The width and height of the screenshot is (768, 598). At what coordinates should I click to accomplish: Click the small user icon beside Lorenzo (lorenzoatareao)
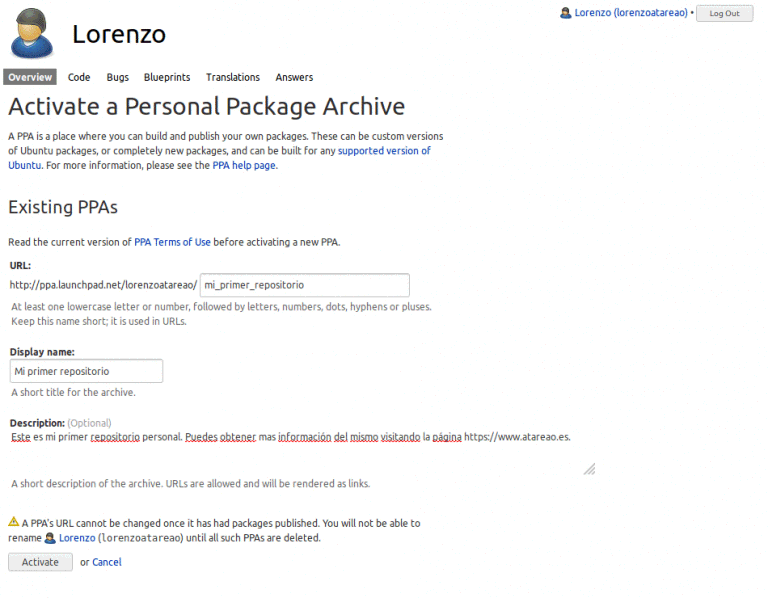(565, 13)
